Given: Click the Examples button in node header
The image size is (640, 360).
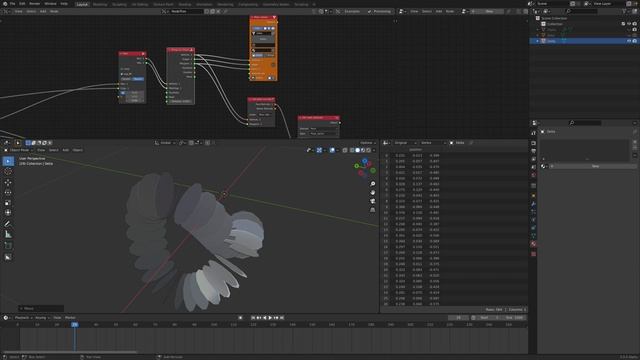Looking at the screenshot, I should [x=351, y=11].
